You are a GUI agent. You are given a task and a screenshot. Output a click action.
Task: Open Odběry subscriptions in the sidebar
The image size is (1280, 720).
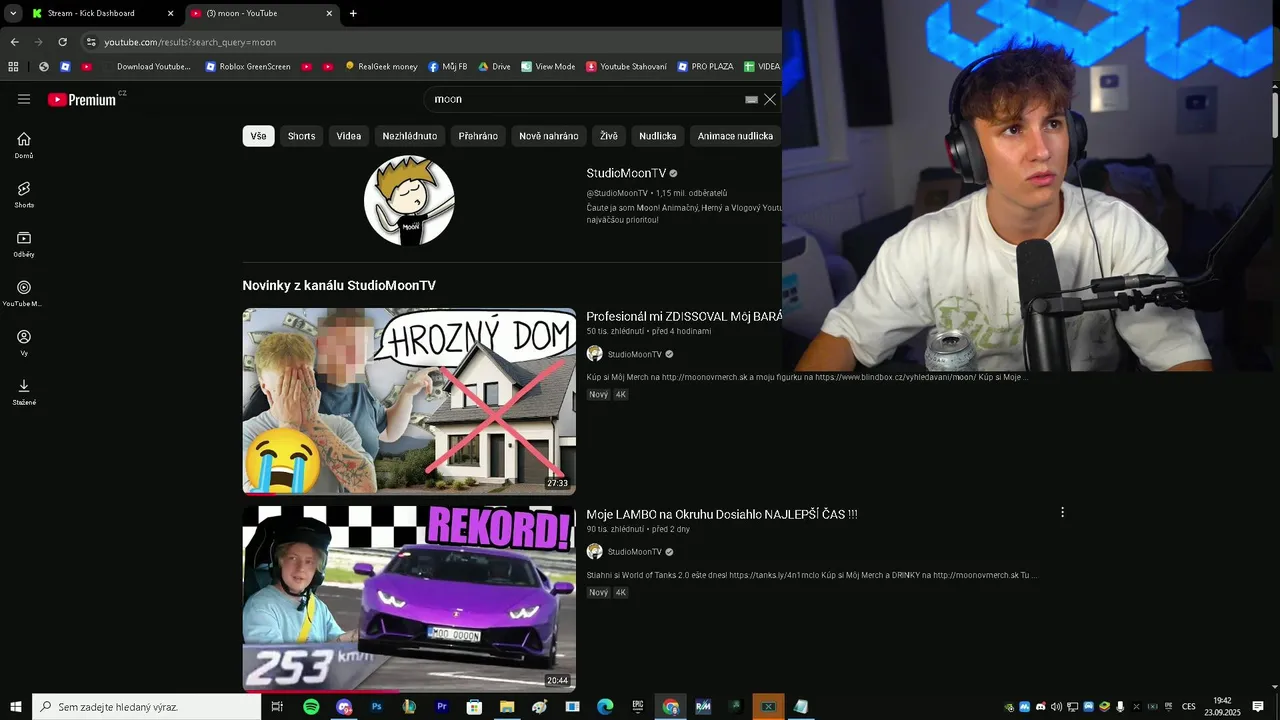pos(24,244)
